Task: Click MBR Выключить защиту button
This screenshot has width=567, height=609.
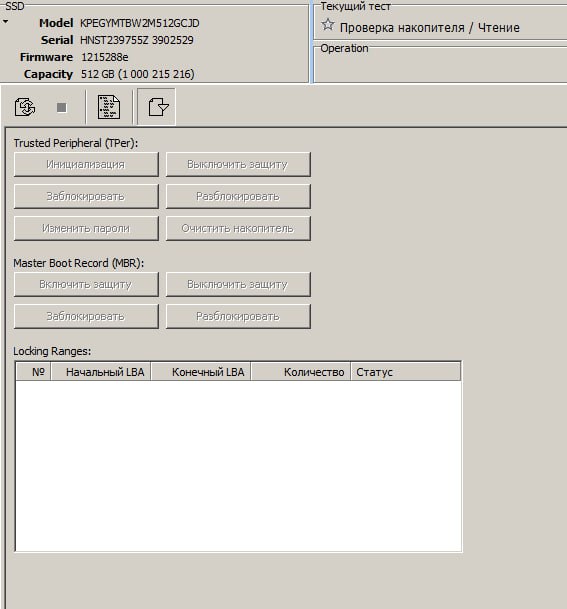Action: click(x=238, y=284)
